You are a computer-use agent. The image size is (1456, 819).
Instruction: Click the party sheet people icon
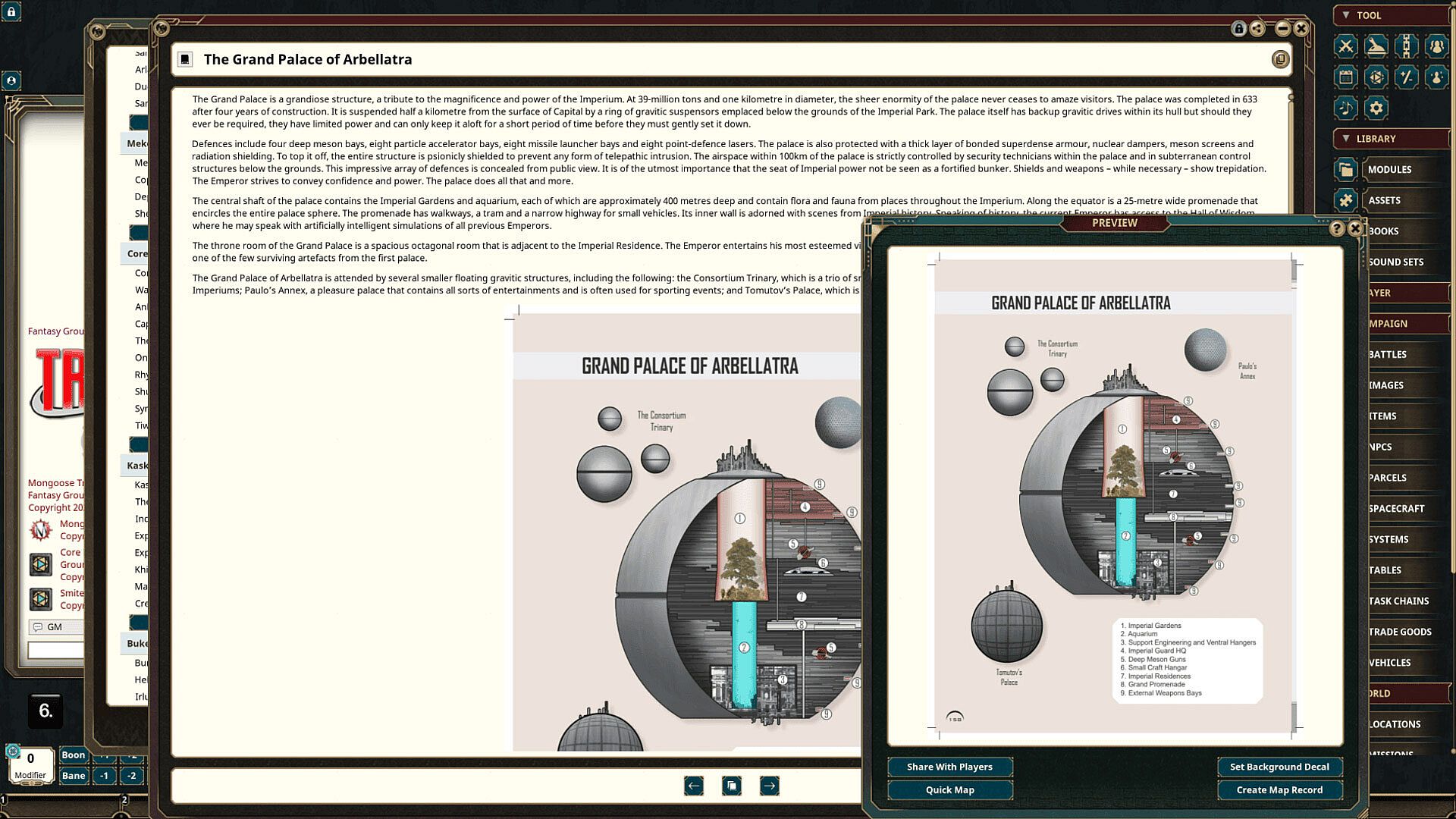click(x=1436, y=46)
